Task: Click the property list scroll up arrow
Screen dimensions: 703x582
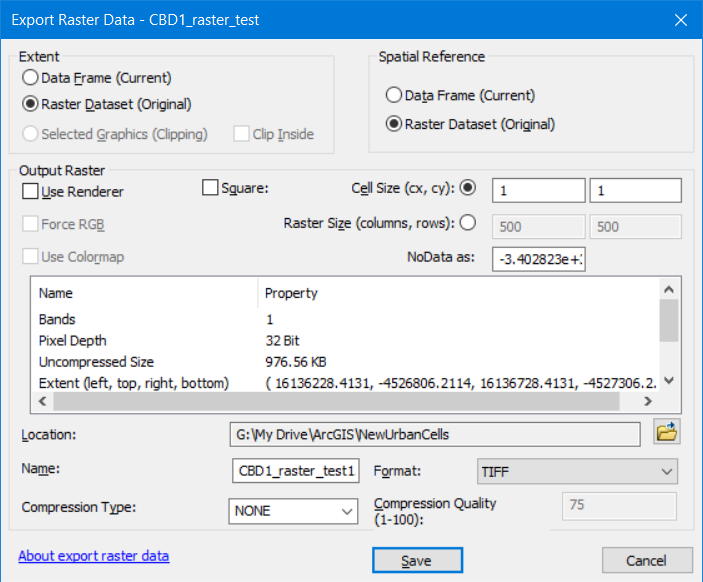Action: click(x=669, y=290)
